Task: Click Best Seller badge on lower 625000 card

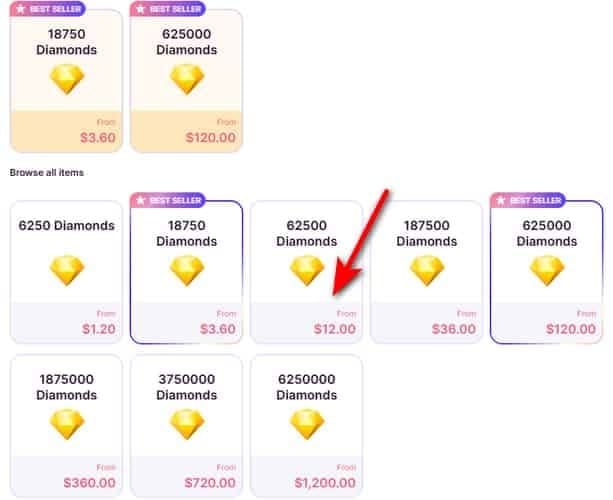Action: coord(527,200)
